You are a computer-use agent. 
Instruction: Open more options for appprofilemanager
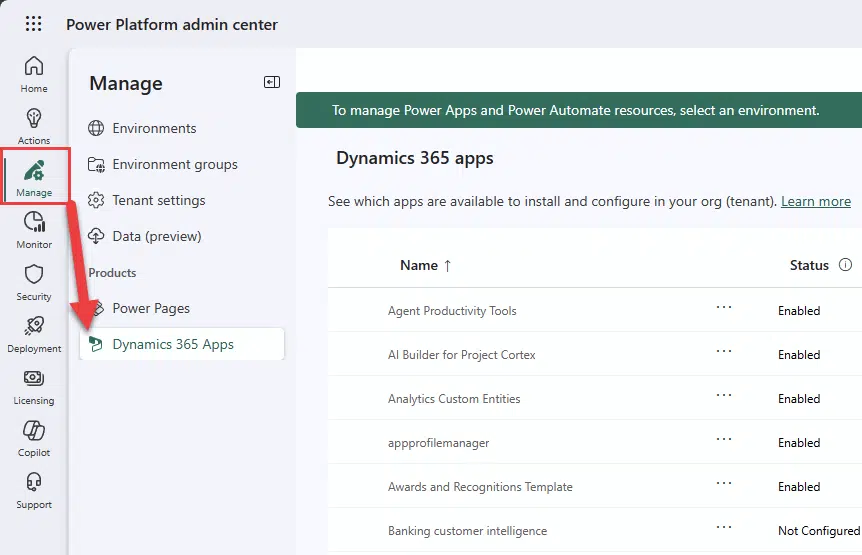(x=724, y=439)
